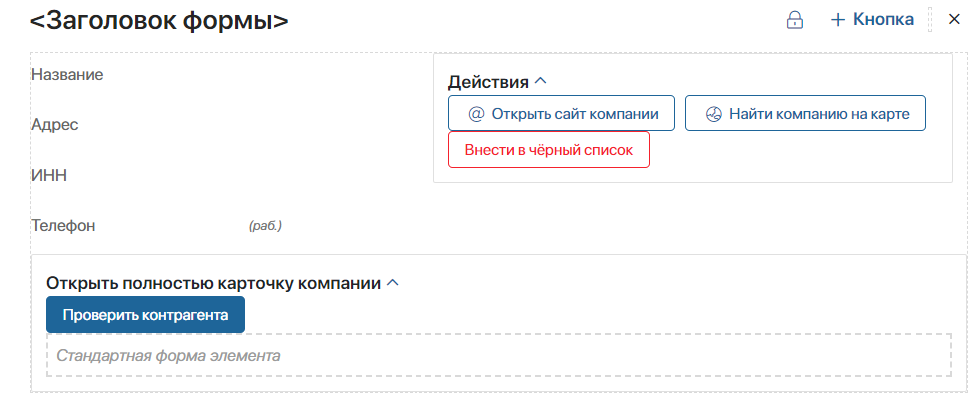Add a button via Кнопка link
Screen dimensions: 977x405
[873, 19]
